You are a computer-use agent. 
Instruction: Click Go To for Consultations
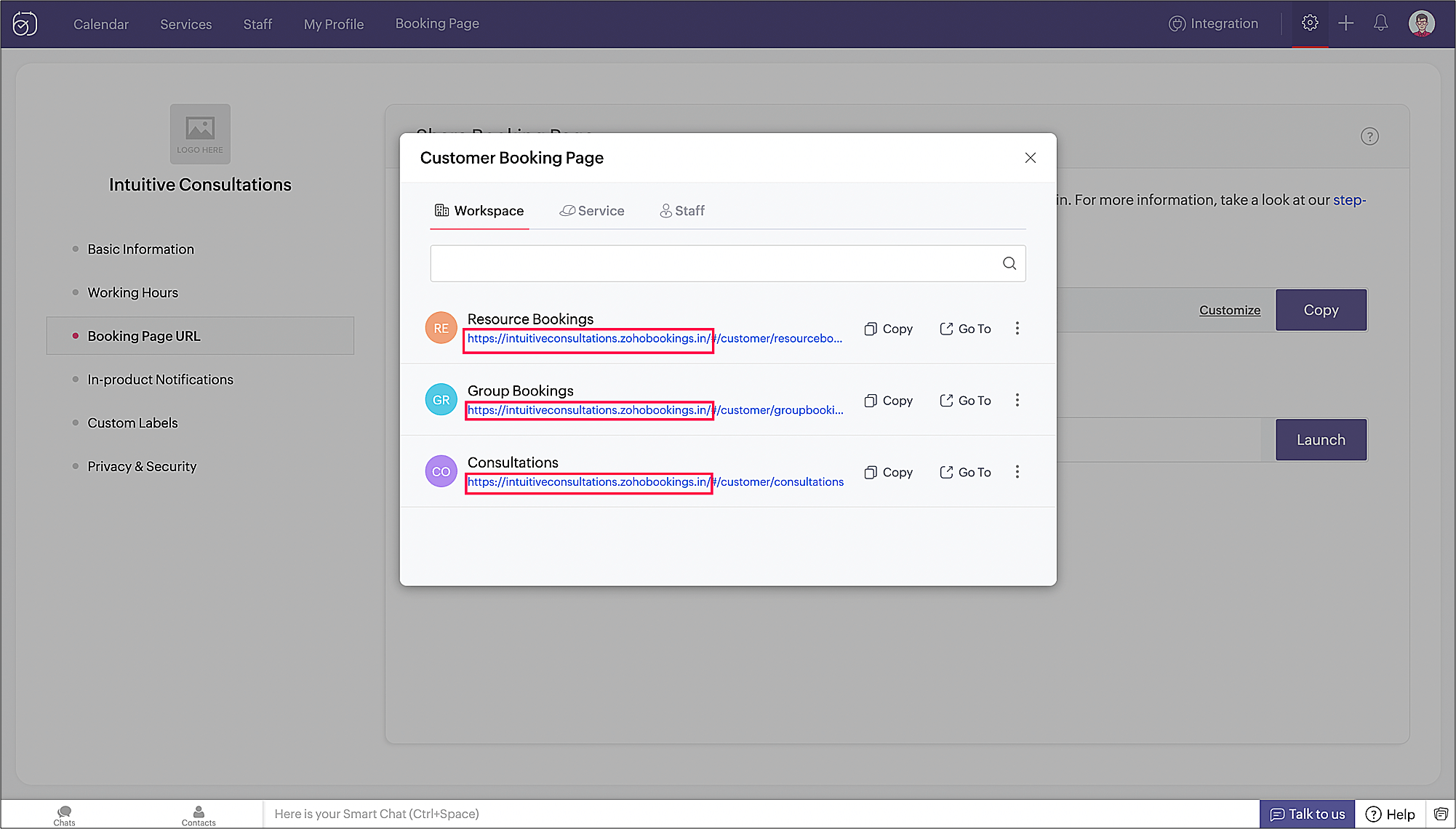tap(965, 472)
